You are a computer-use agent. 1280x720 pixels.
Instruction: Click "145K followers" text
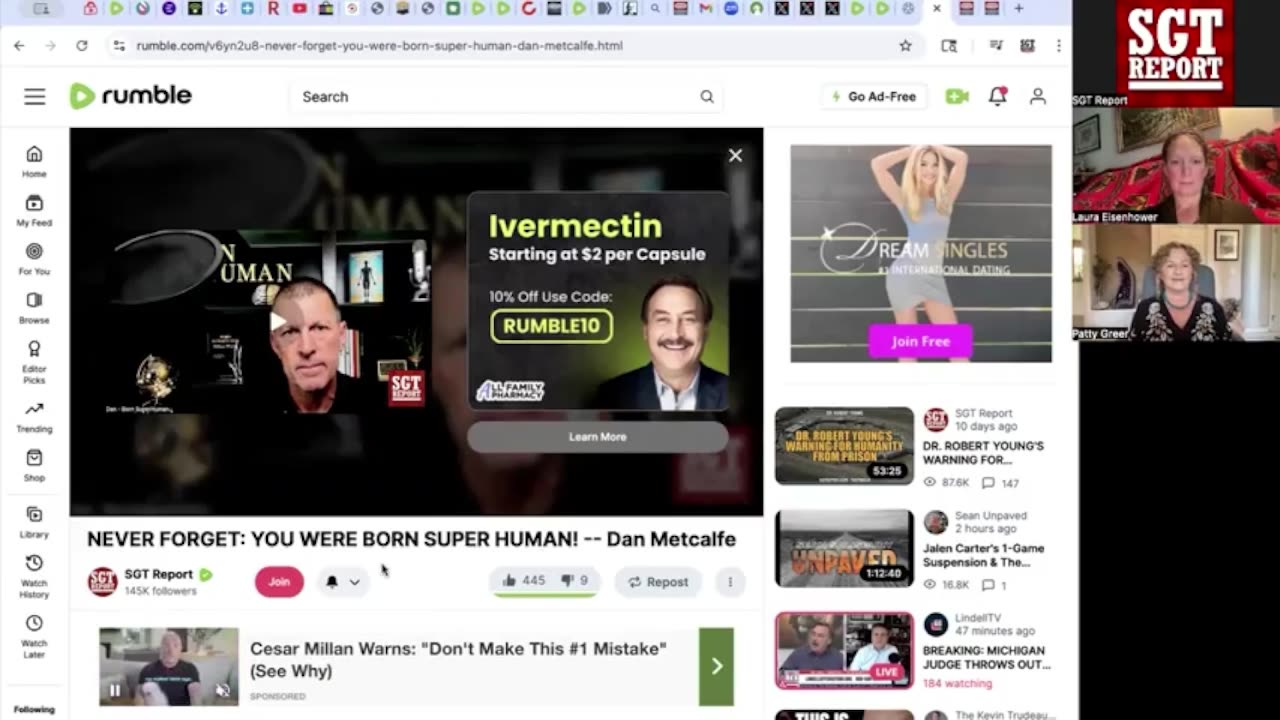(x=160, y=591)
